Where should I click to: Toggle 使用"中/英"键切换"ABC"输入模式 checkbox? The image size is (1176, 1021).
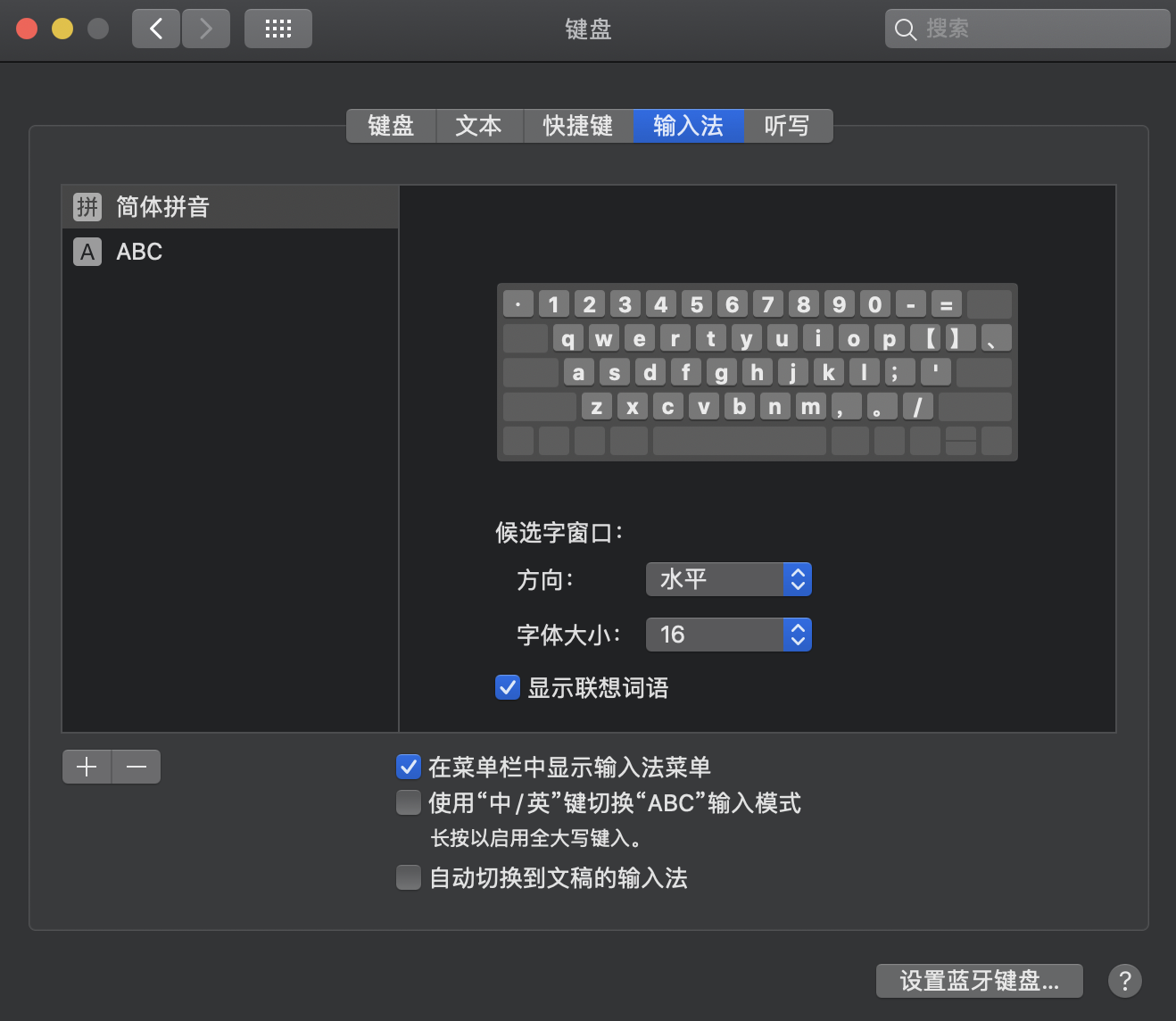coord(409,802)
